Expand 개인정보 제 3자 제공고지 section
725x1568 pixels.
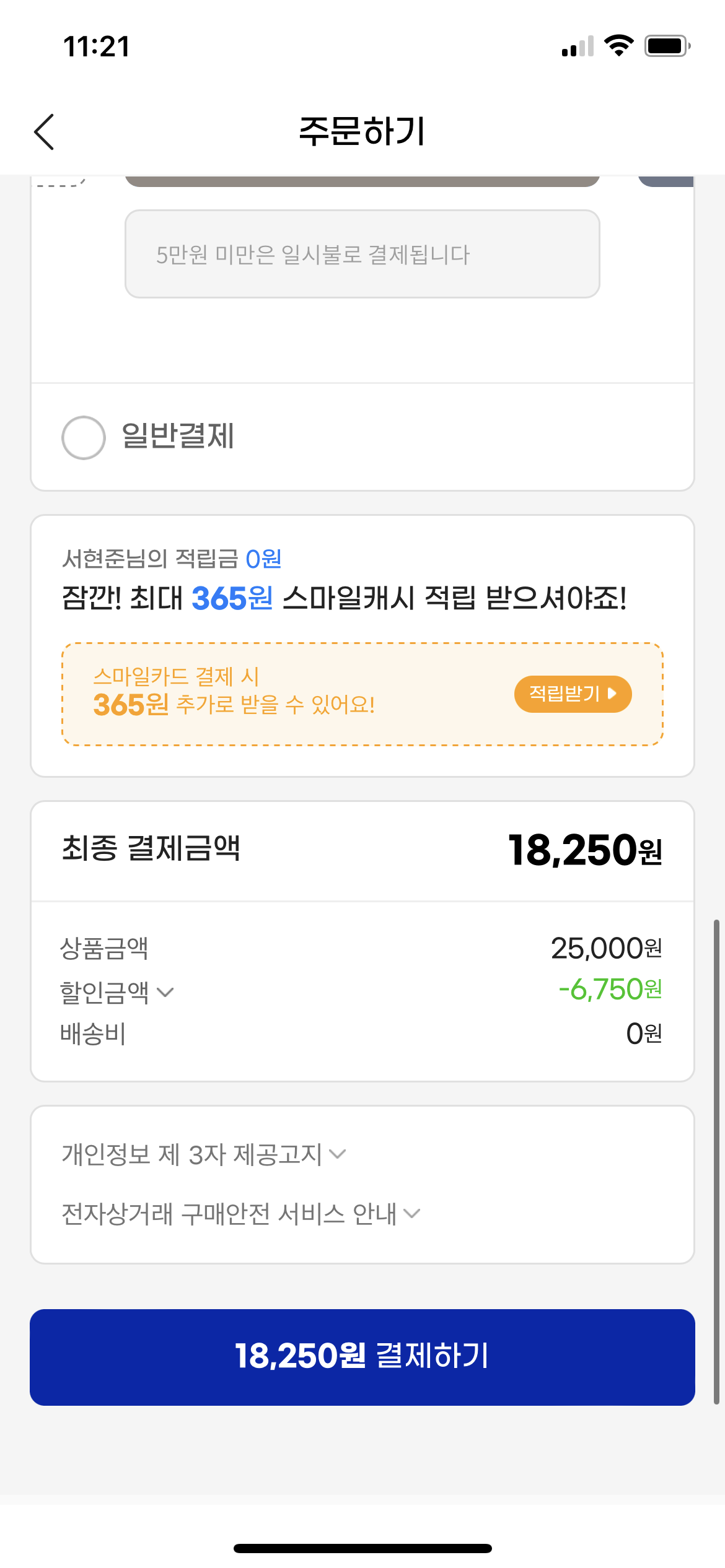coord(203,1154)
